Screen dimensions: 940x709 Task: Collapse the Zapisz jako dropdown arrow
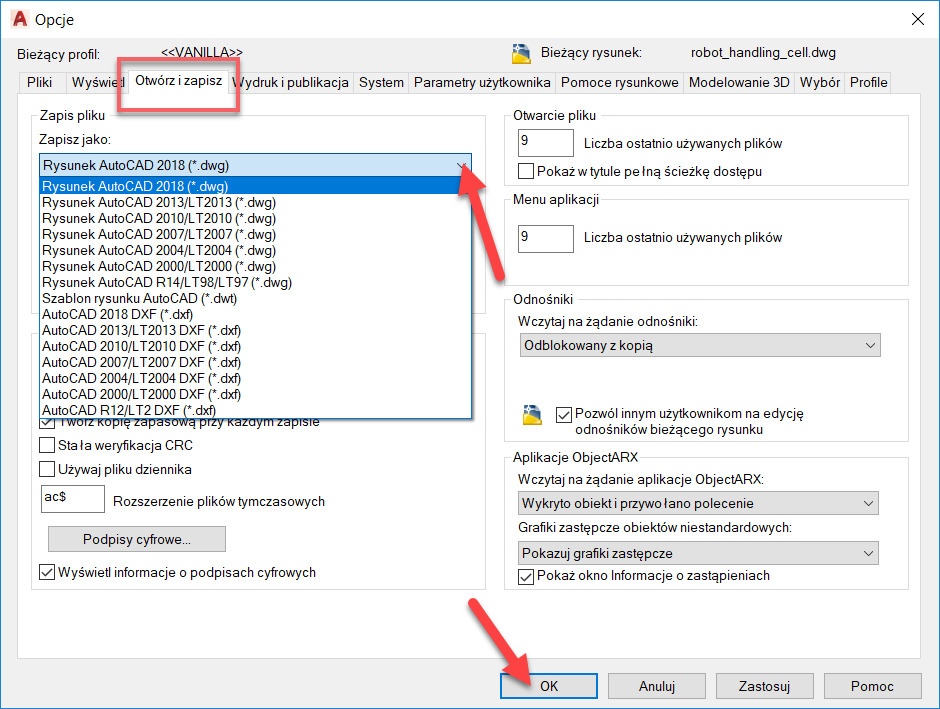pos(460,166)
